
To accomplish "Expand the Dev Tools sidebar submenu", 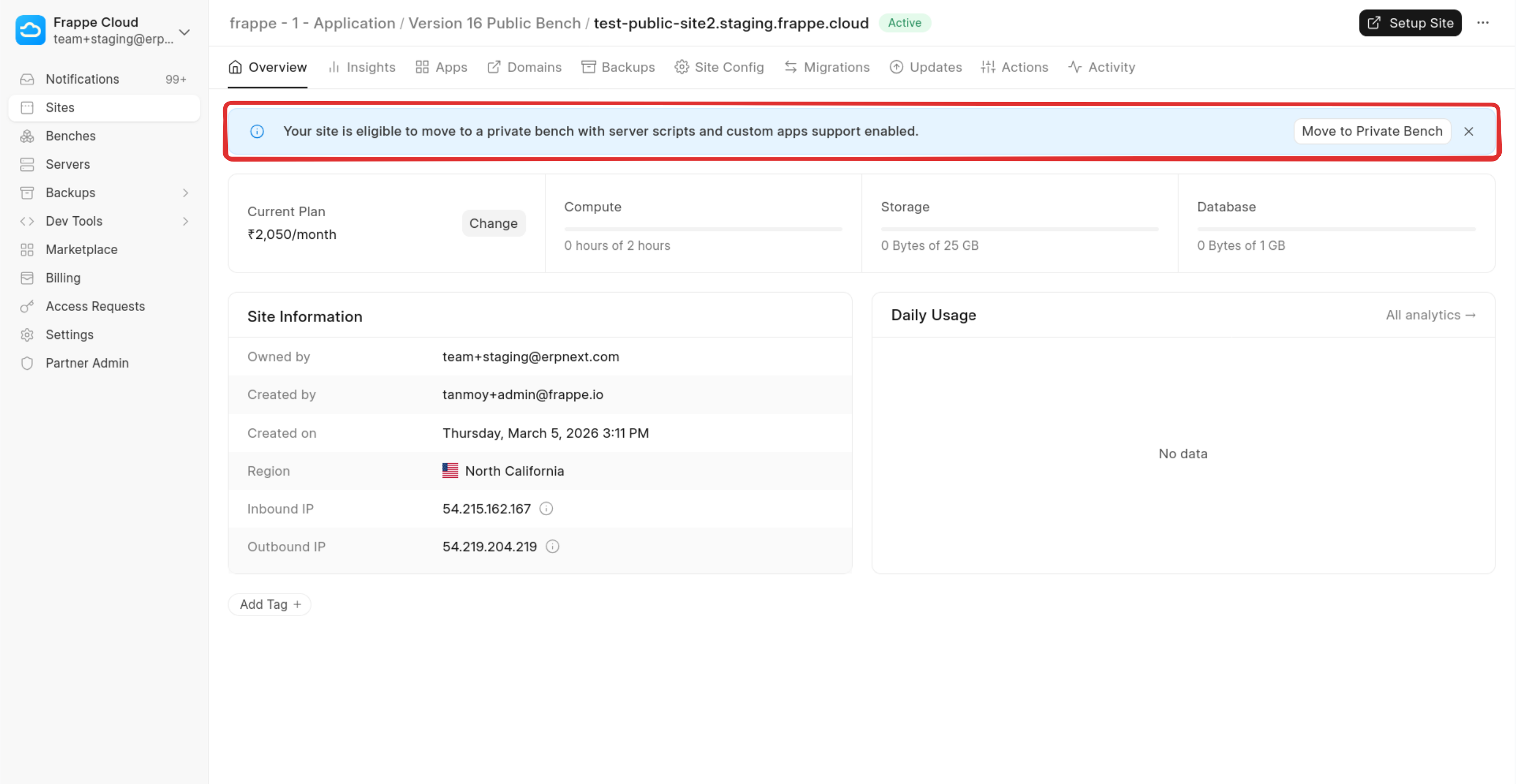I will tap(185, 221).
